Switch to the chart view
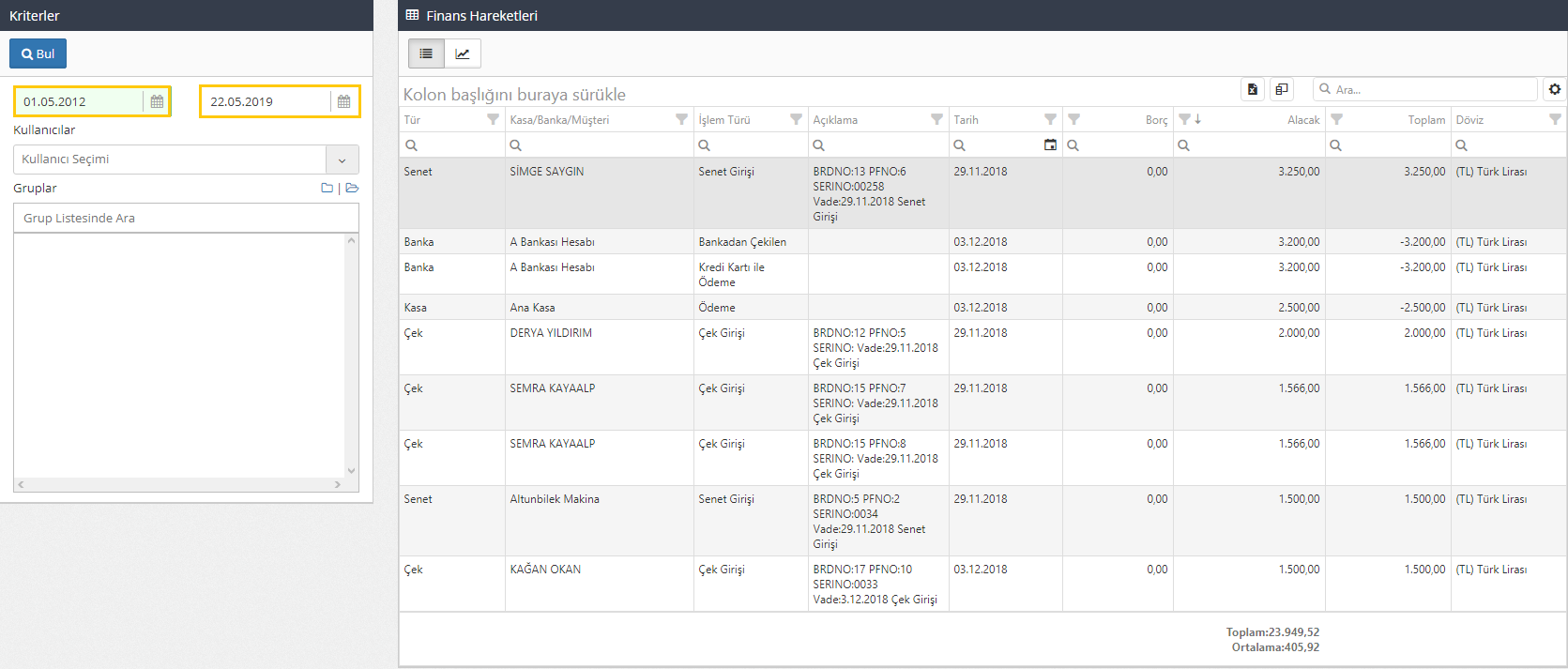This screenshot has width=1568, height=669. coord(463,53)
